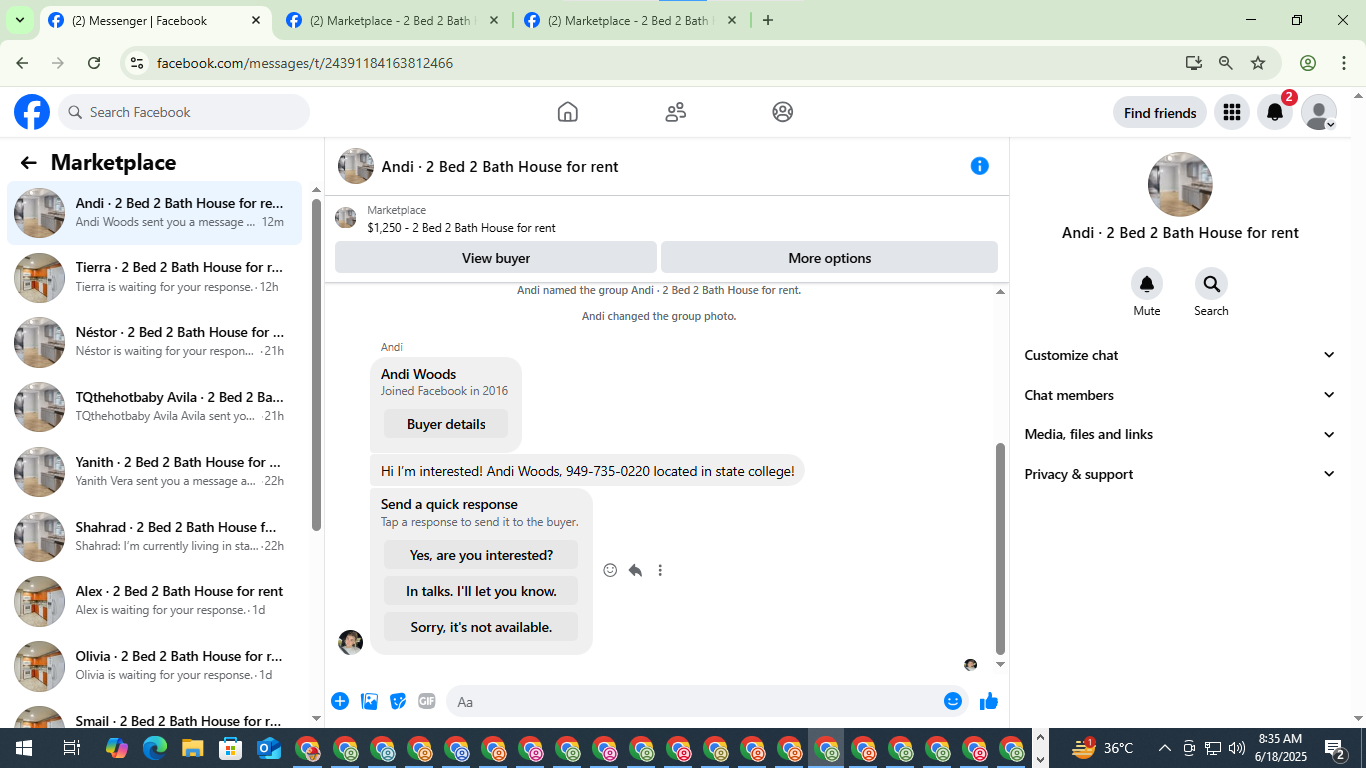Open a new browser tab
The width and height of the screenshot is (1366, 768).
[768, 20]
